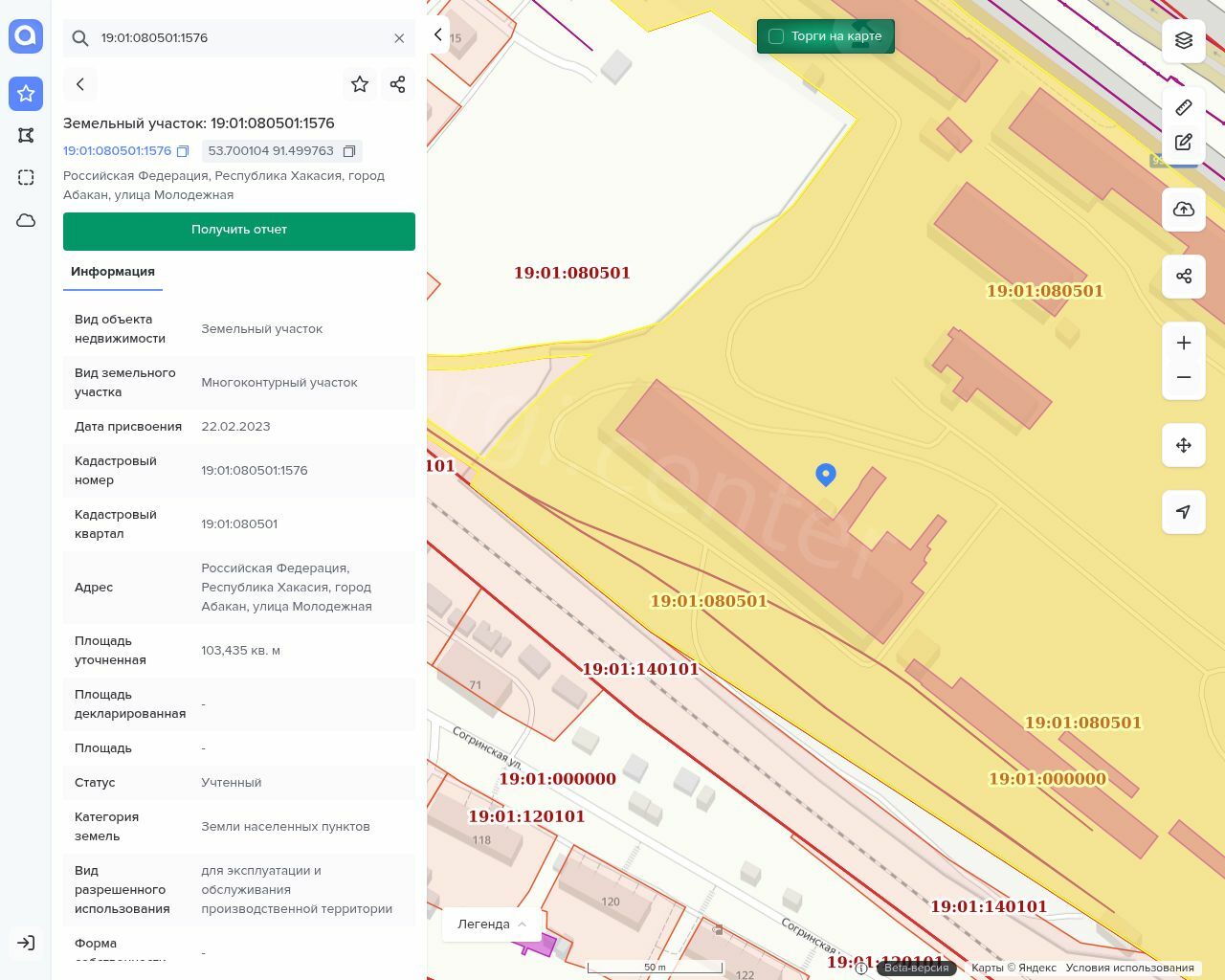Screen dimensions: 1225x980
Task: Click the Получить отчет button
Action: point(239,231)
